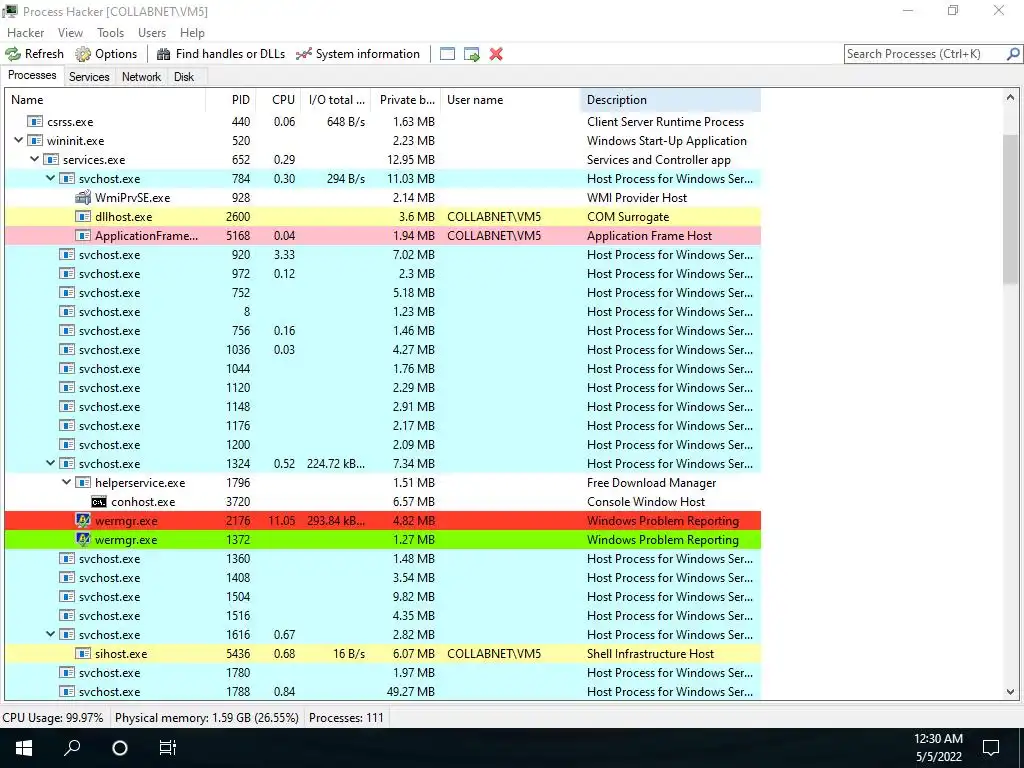Click the search magnifier icon
Image resolution: width=1024 pixels, height=768 pixels.
(x=1013, y=54)
